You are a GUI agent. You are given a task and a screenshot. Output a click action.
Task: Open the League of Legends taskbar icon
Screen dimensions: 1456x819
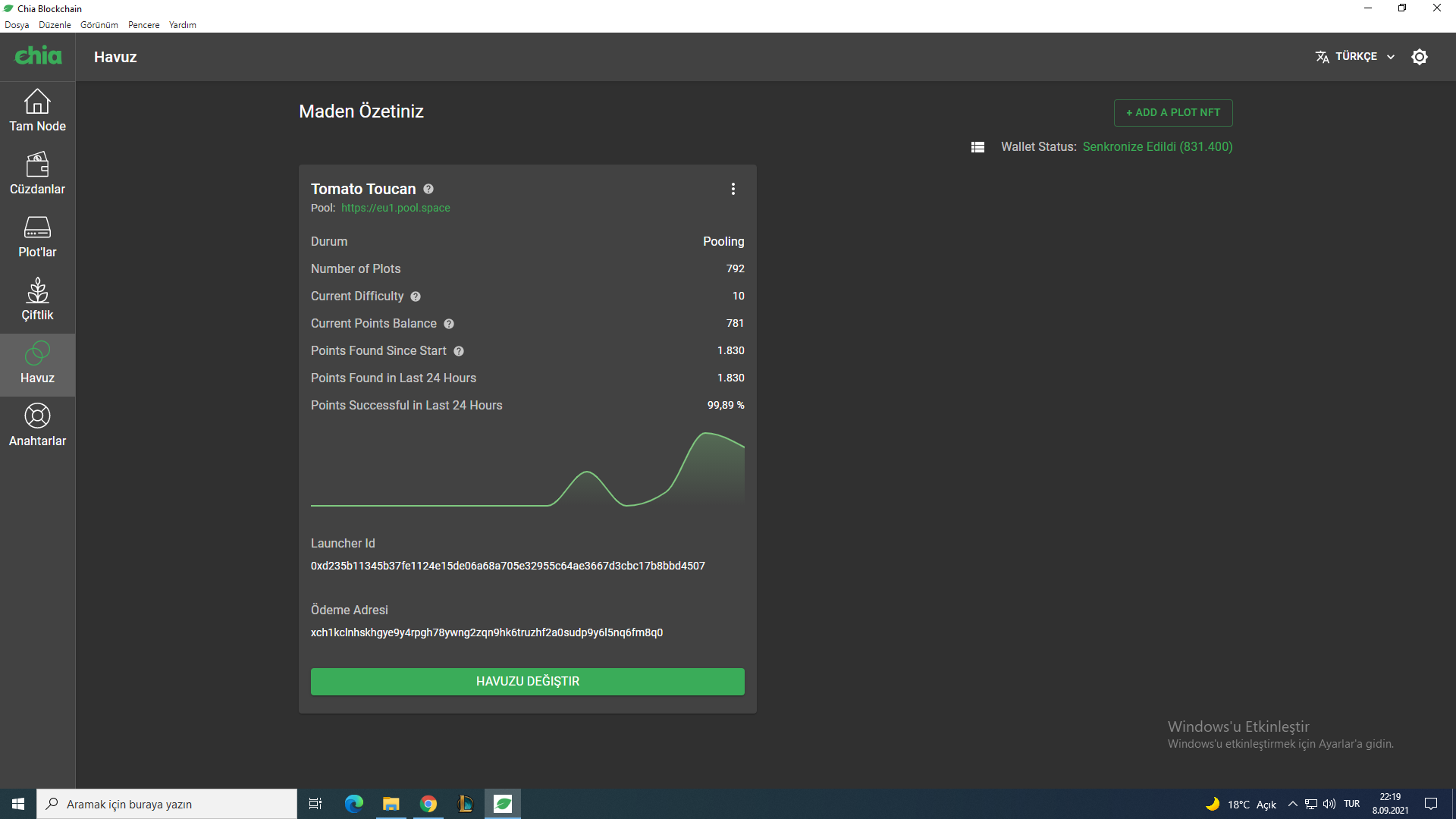(x=466, y=804)
